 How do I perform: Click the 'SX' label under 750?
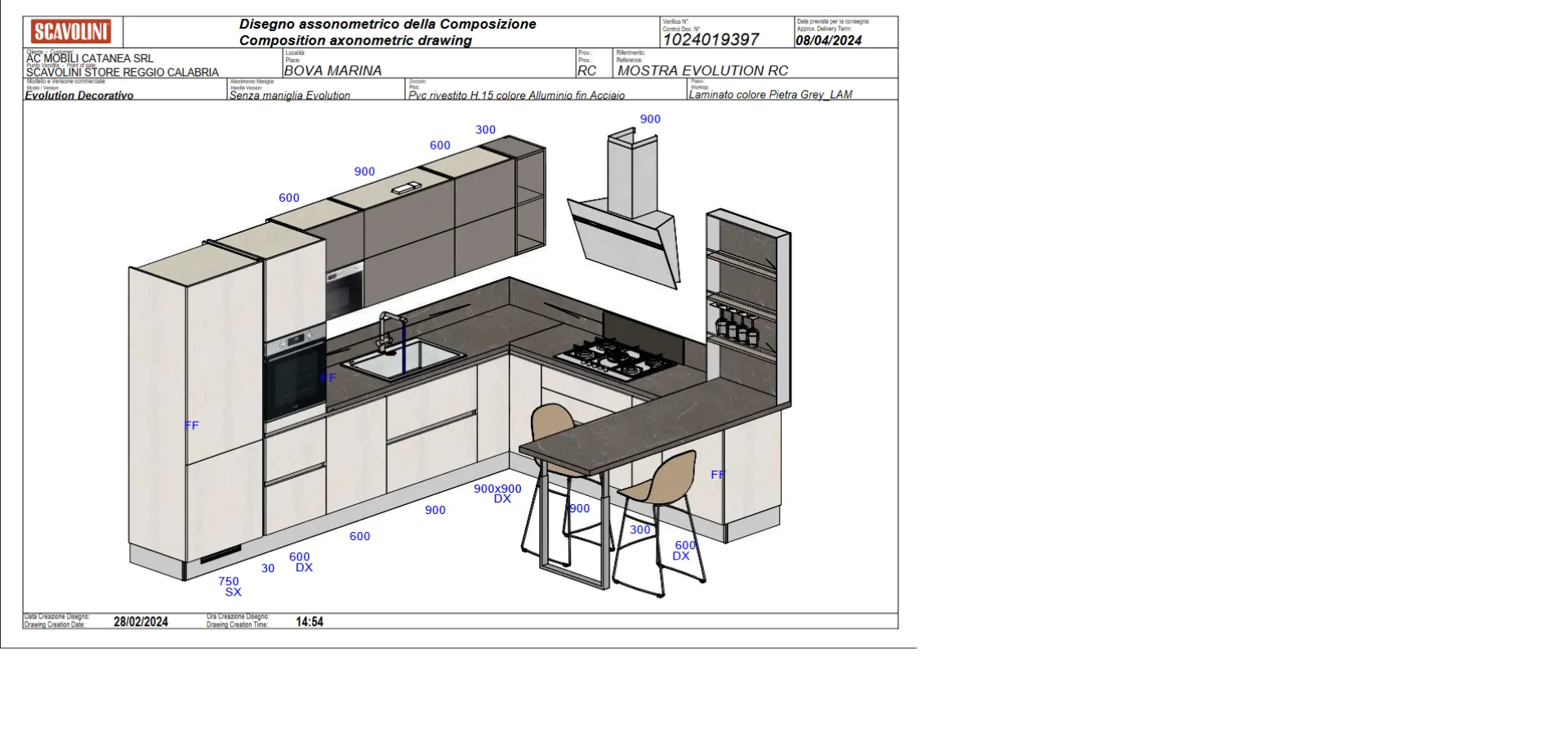point(234,592)
